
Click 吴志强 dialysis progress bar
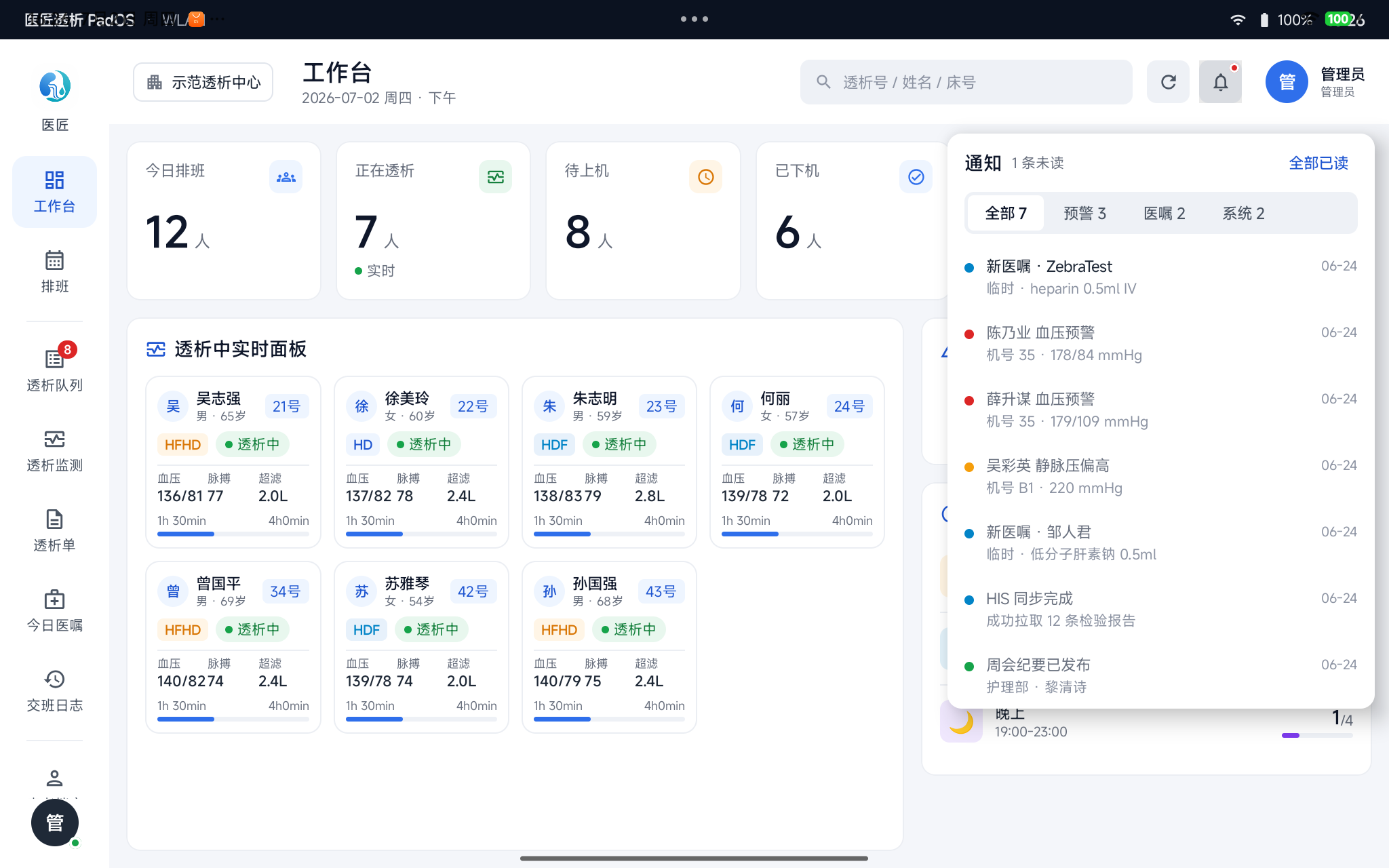click(233, 534)
